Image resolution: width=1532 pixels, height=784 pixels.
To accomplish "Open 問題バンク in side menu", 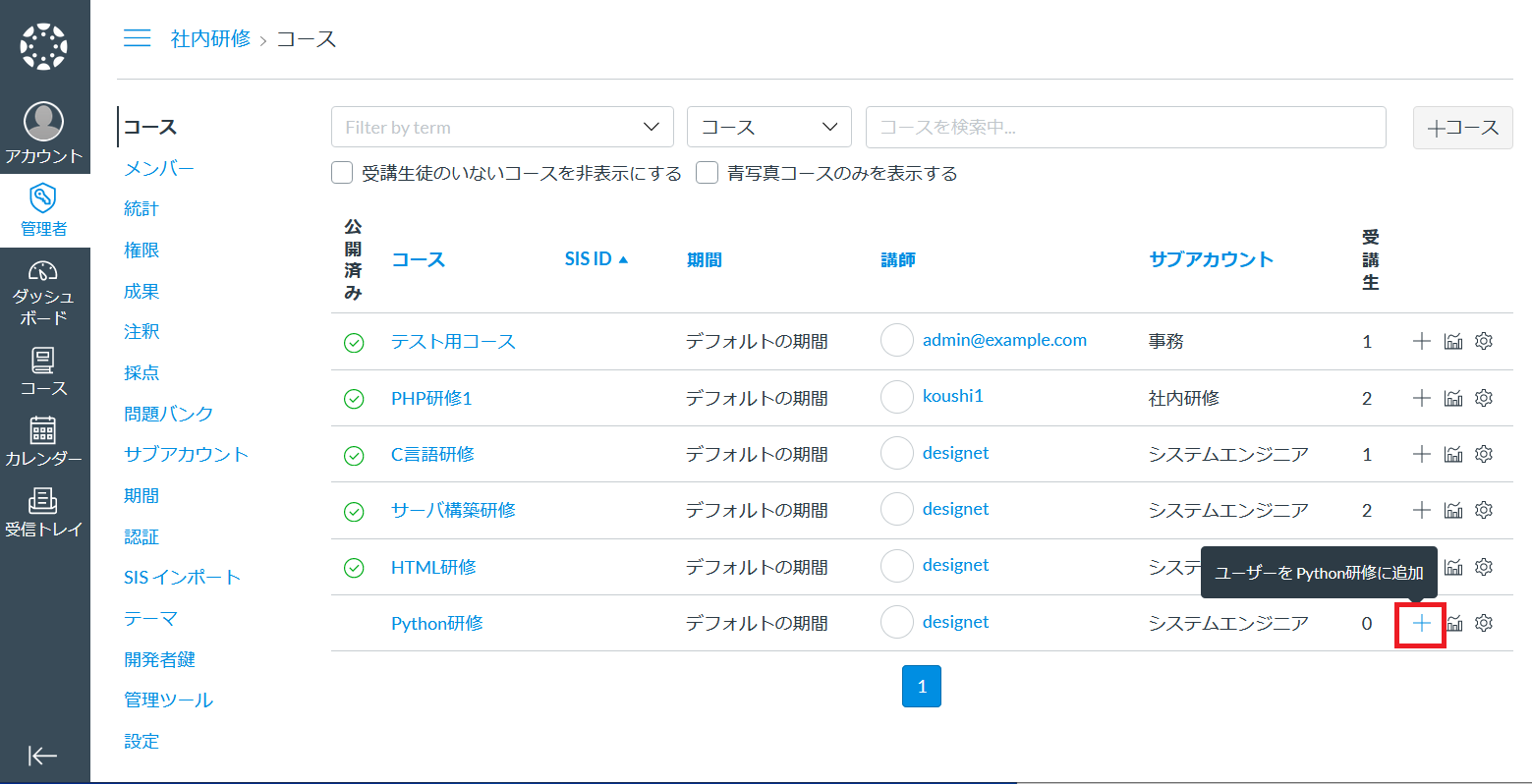I will click(168, 414).
